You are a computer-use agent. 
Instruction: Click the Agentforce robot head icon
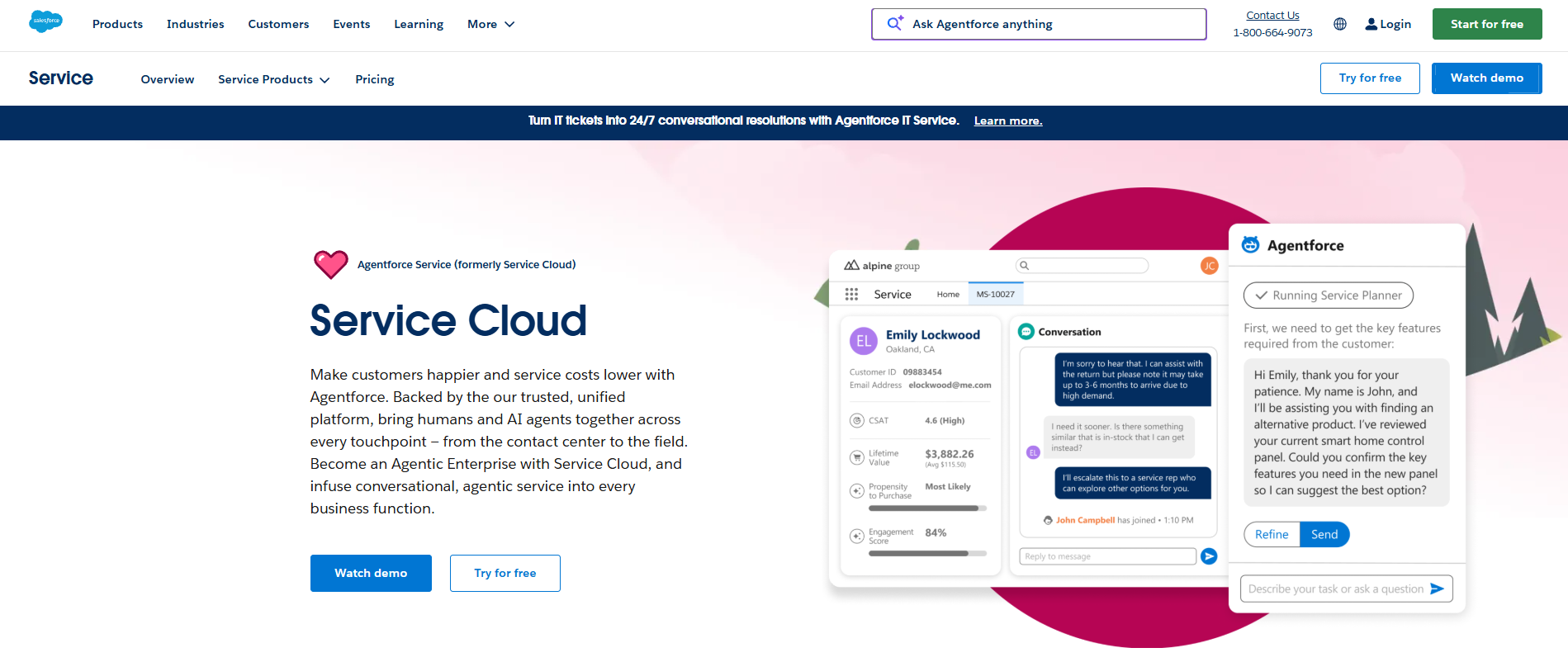tap(1251, 244)
